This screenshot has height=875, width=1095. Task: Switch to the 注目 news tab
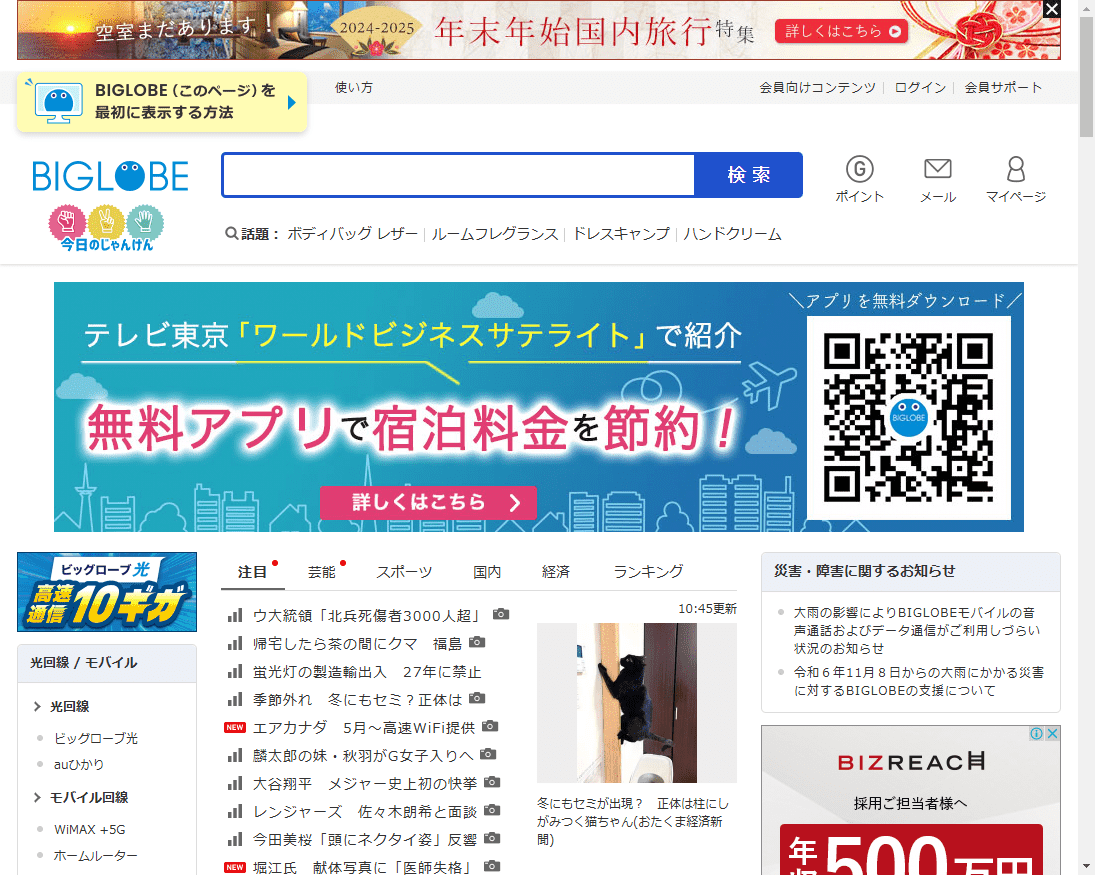252,572
